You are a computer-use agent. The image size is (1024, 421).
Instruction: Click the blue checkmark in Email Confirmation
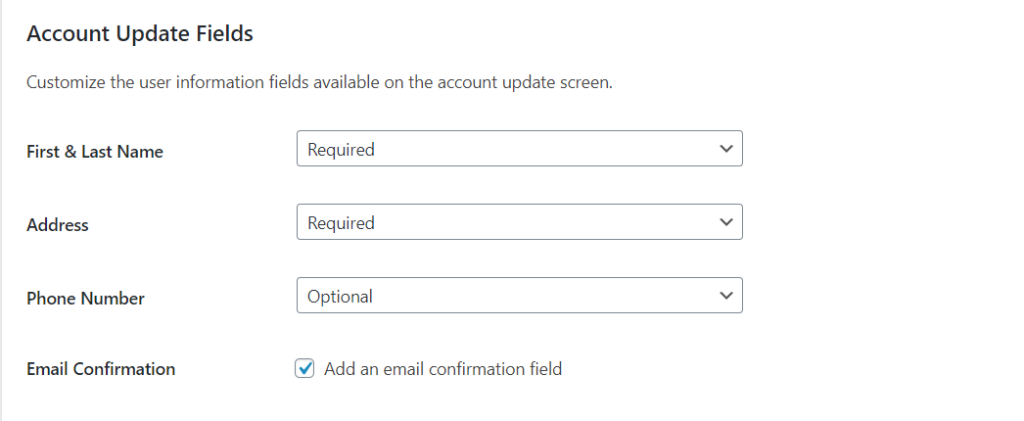tap(305, 369)
